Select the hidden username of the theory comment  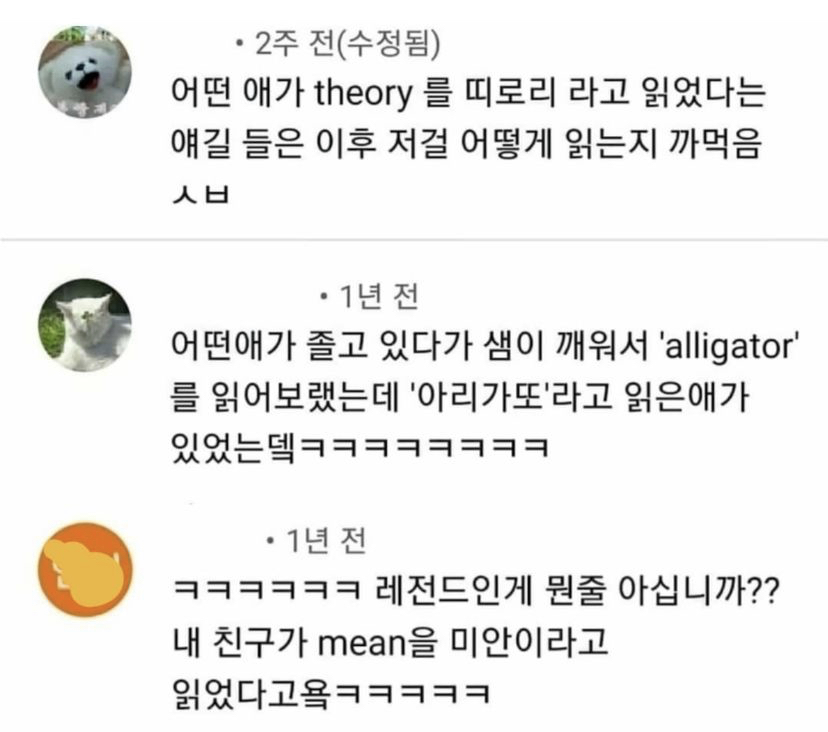click(202, 44)
